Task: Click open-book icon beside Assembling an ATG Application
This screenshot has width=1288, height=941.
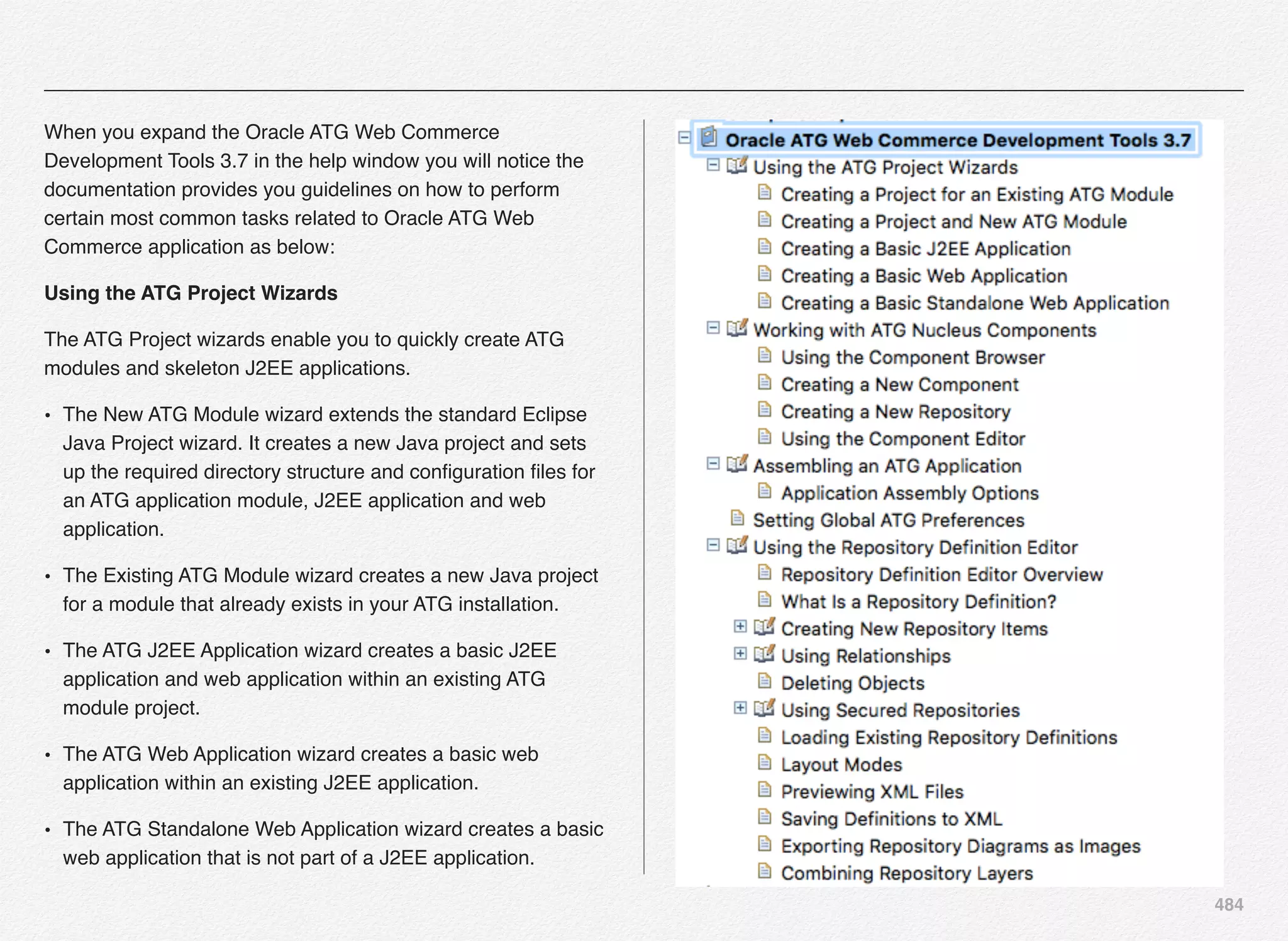Action: (x=736, y=464)
